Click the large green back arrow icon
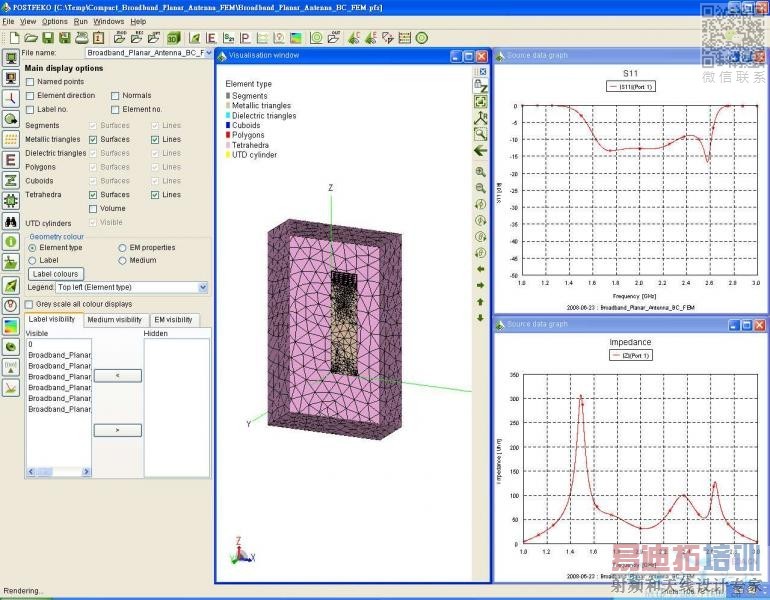Viewport: 770px width, 600px height. click(x=480, y=151)
